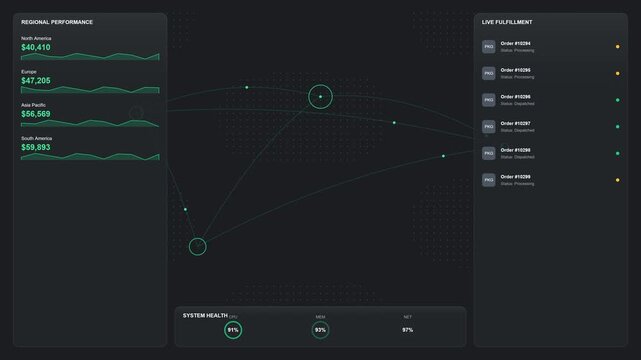The height and width of the screenshot is (360, 641).
Task: Click the NET 97% reading
Action: 408,330
